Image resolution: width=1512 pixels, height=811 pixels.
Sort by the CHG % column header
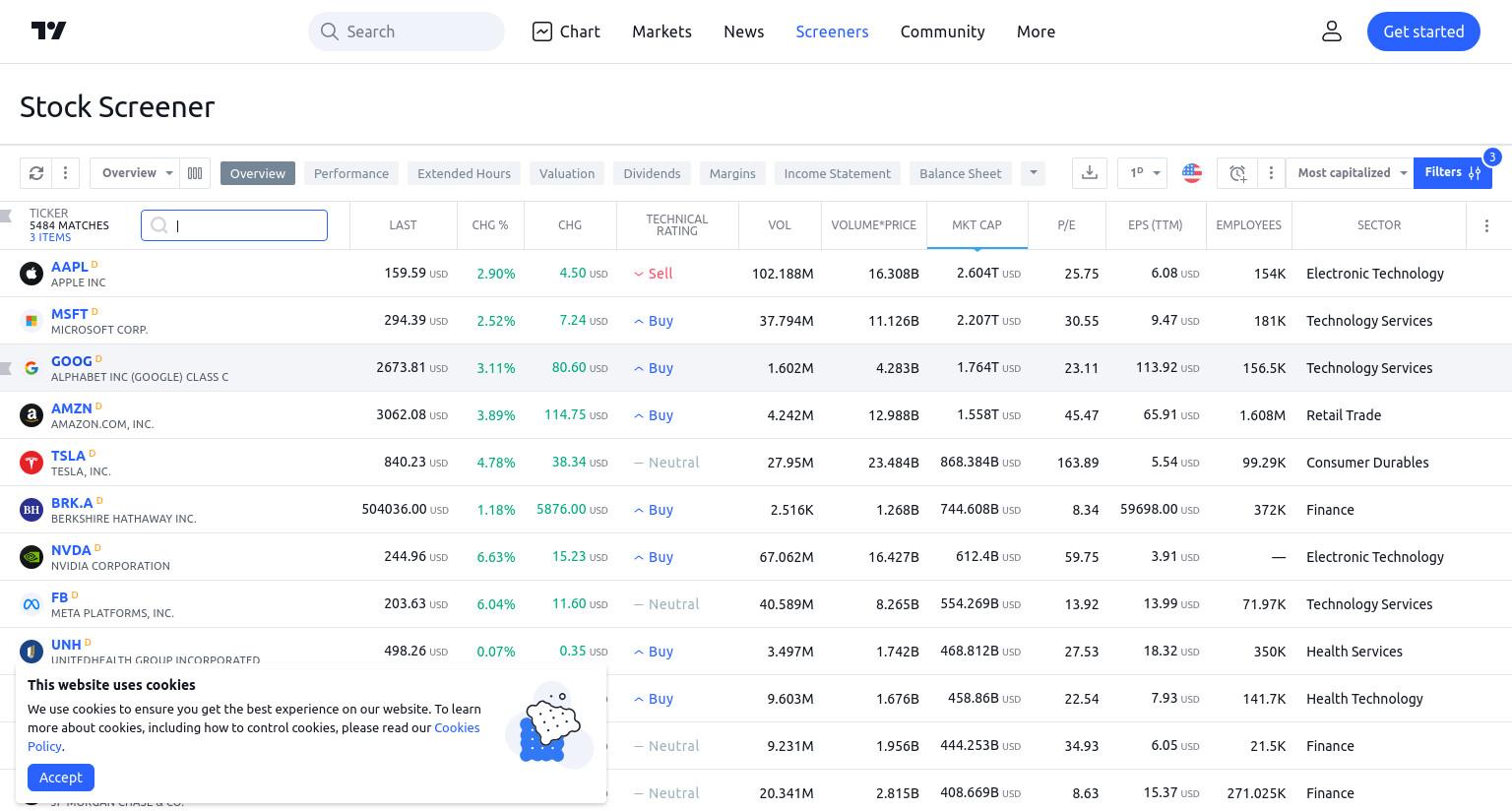490,225
